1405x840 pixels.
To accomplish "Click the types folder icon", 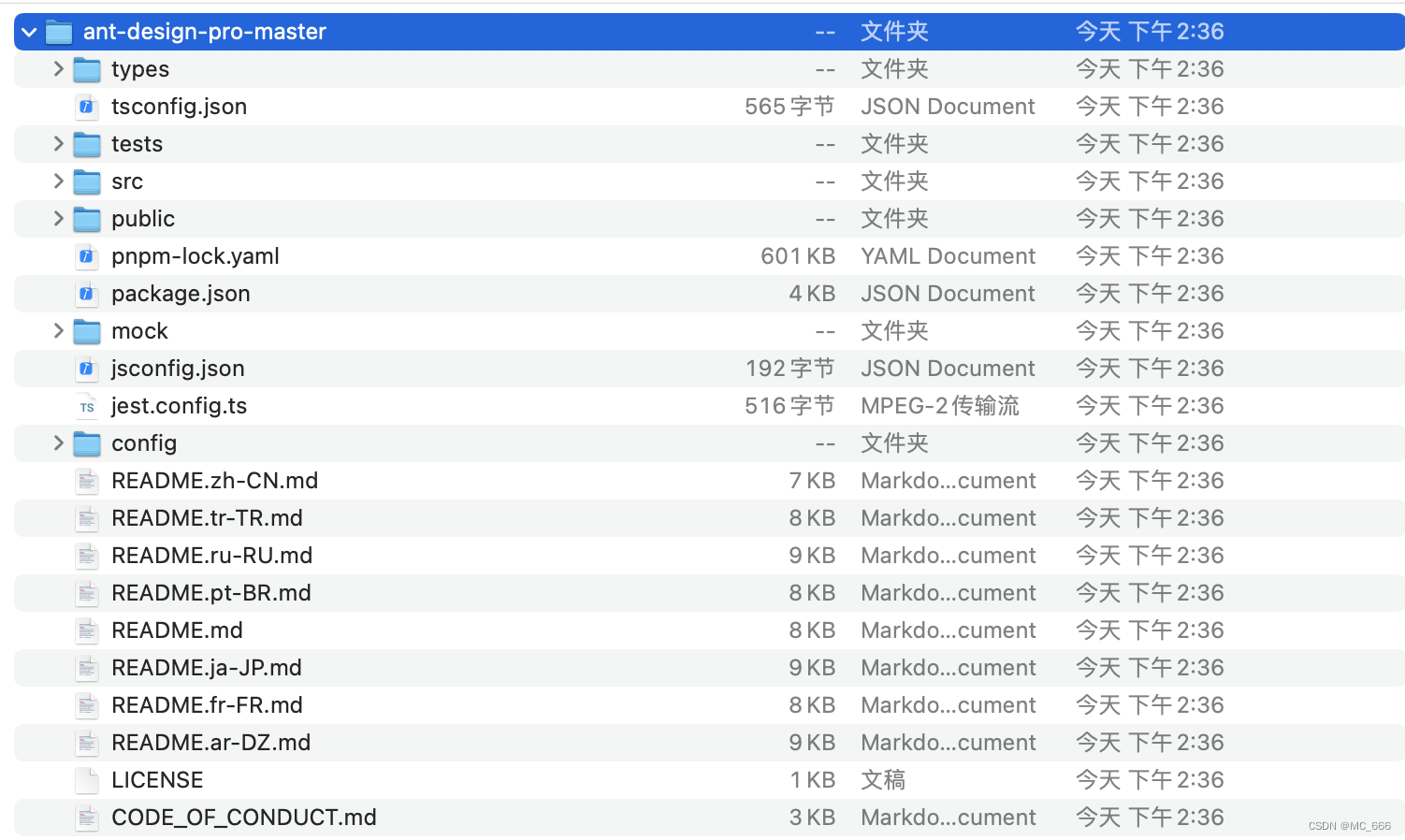I will [x=87, y=69].
